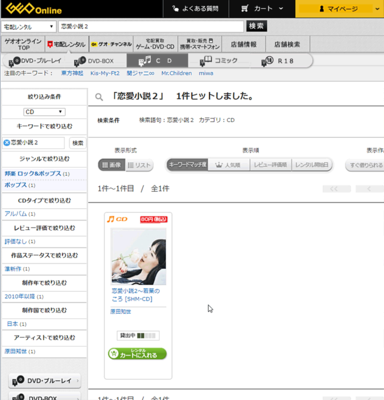Viewport: 384px width, 400px height.
Task: Open the 店舗情報 tab
Action: pyautogui.click(x=244, y=44)
